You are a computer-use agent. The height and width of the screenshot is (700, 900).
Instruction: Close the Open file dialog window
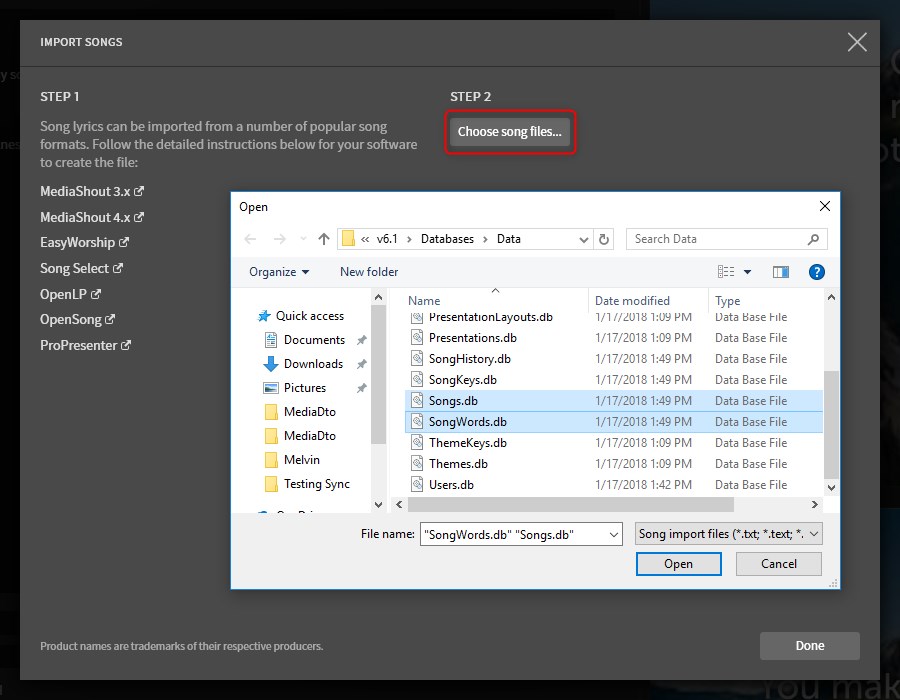[x=825, y=206]
